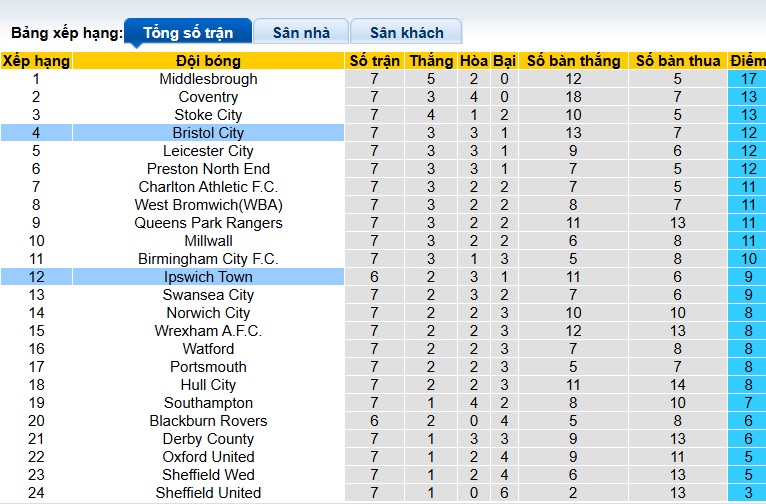Switch to the Tổng số trận tab

tap(188, 33)
